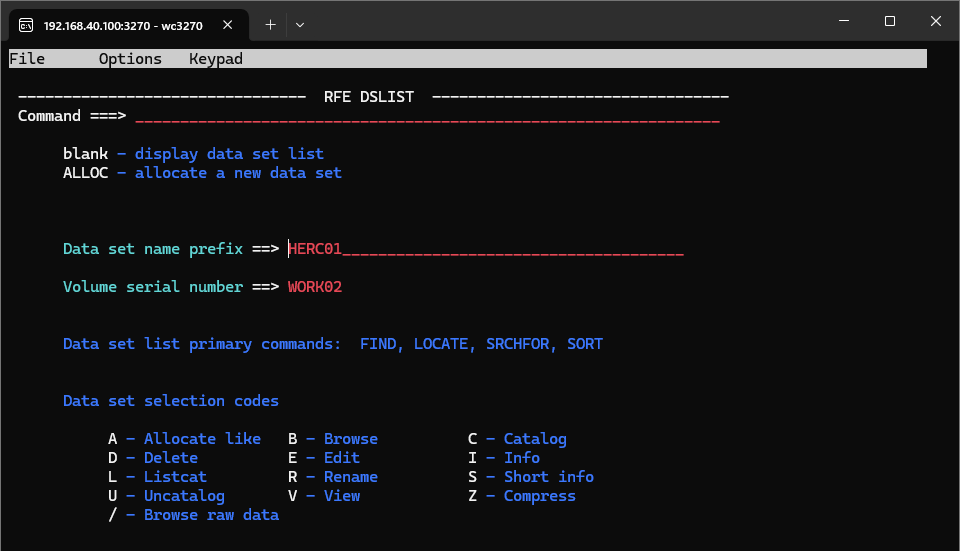The width and height of the screenshot is (960, 551).
Task: Open the File menu
Action: (27, 59)
